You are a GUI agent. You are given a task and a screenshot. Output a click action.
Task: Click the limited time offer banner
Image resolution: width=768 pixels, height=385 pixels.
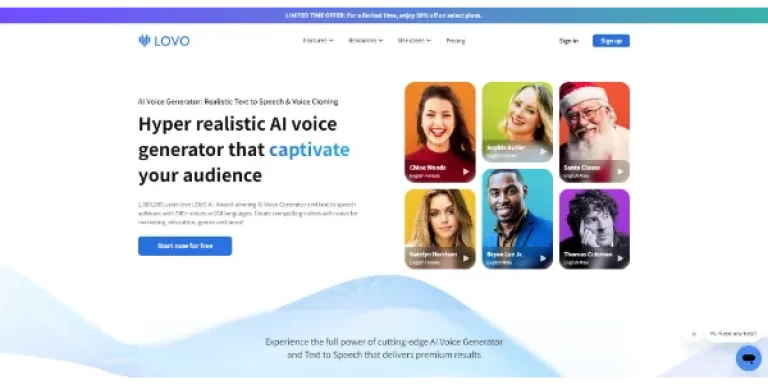click(x=384, y=15)
